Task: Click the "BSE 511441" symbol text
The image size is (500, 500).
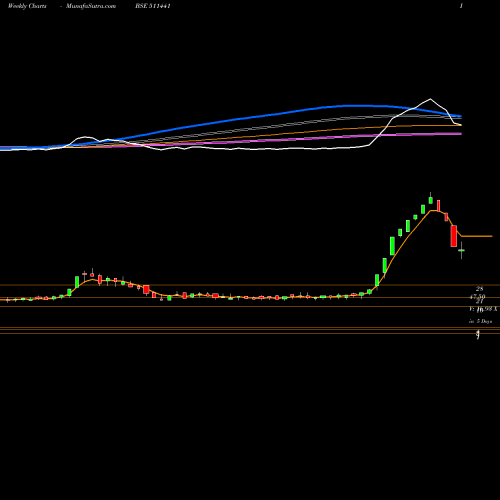Action: [x=153, y=6]
